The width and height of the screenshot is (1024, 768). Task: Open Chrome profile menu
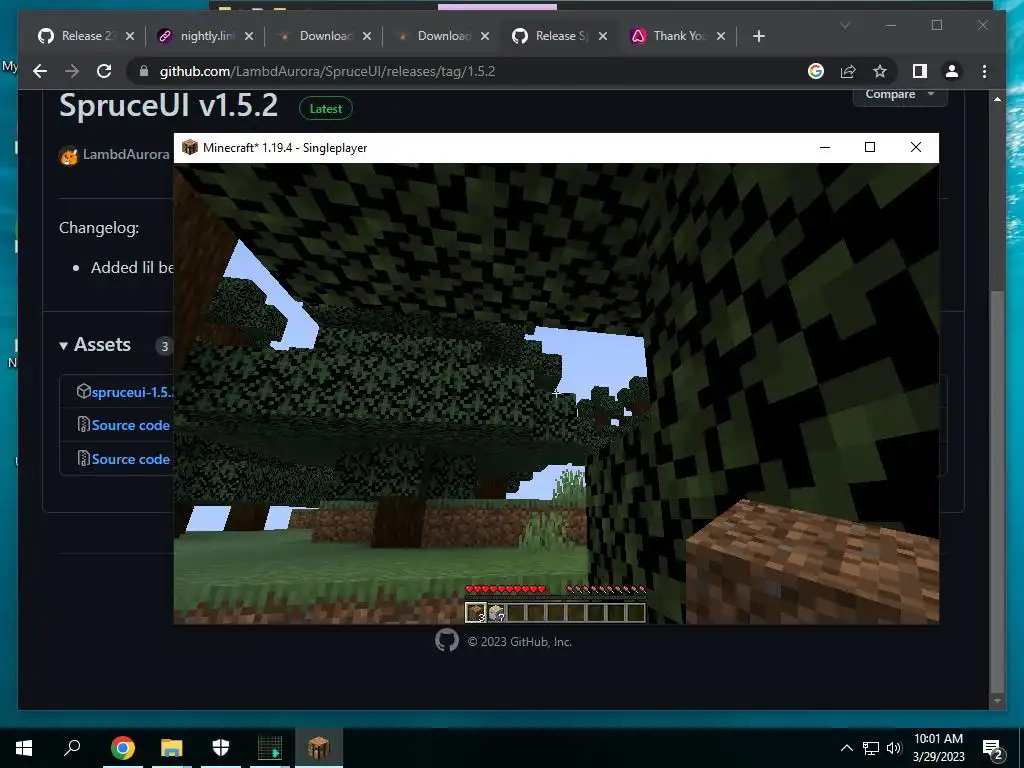click(x=952, y=71)
